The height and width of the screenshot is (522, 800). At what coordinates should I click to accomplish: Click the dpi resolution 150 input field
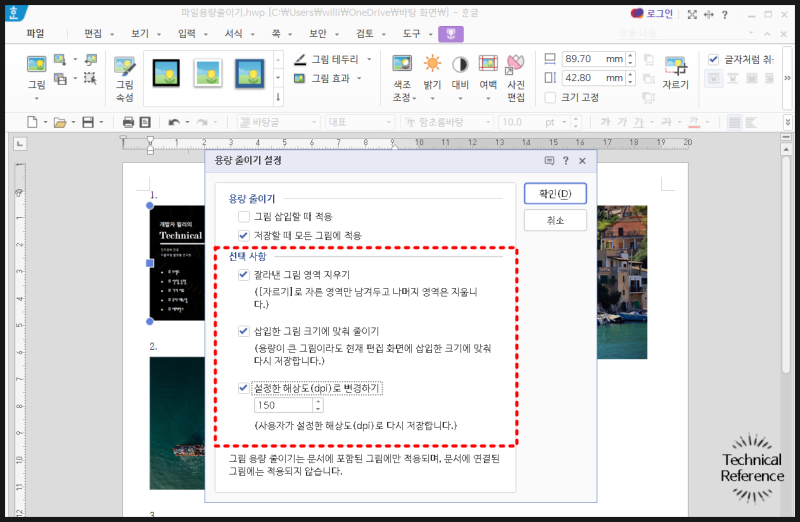pyautogui.click(x=284, y=405)
